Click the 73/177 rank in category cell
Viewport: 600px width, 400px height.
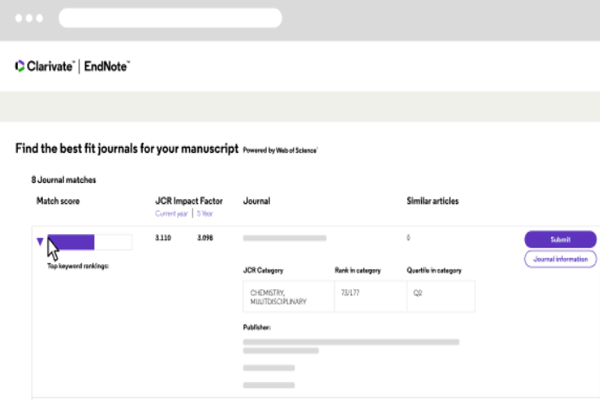352,296
